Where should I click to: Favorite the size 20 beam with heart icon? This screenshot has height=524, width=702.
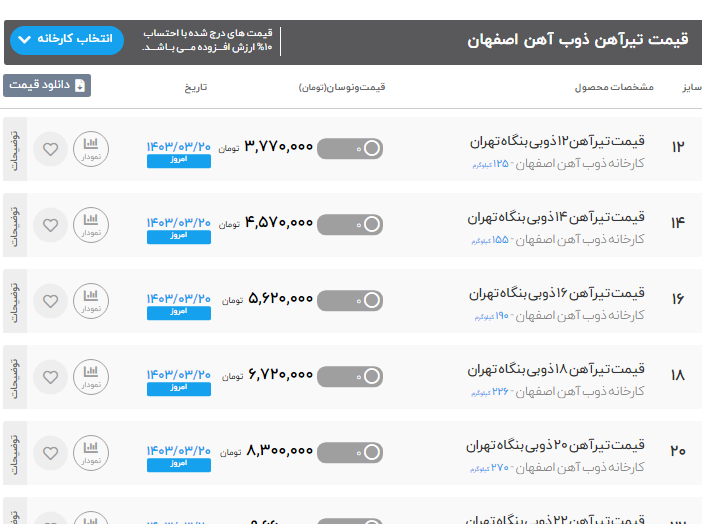pos(50,452)
